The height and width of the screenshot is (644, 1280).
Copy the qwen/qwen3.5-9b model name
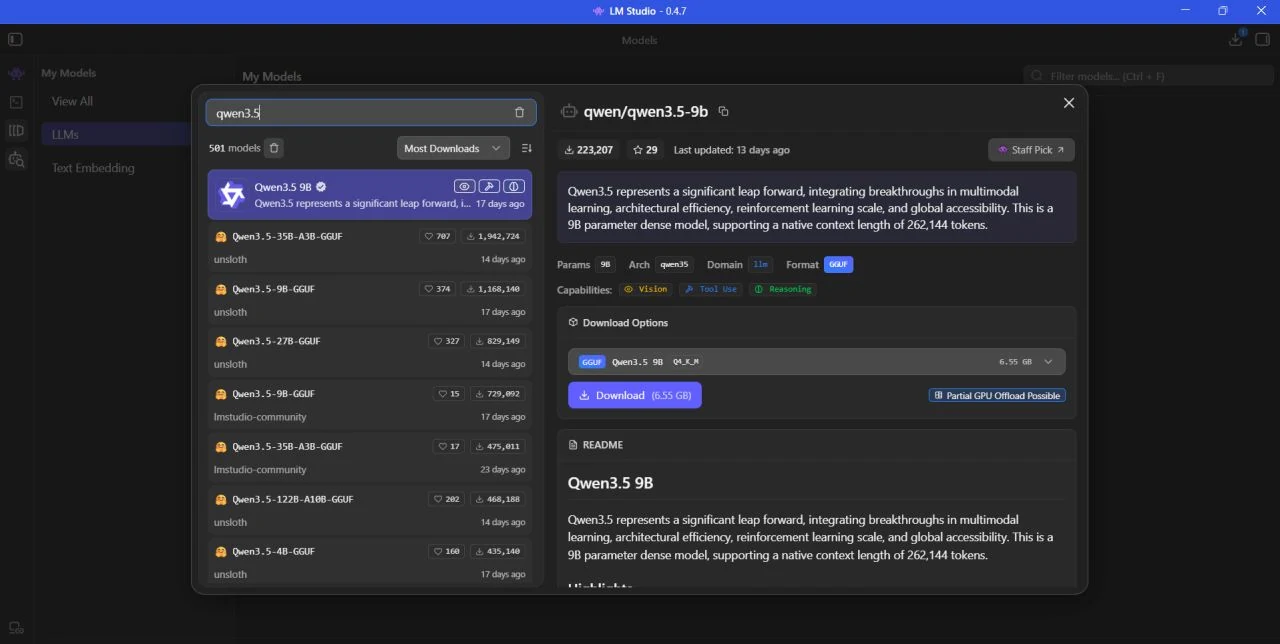724,111
